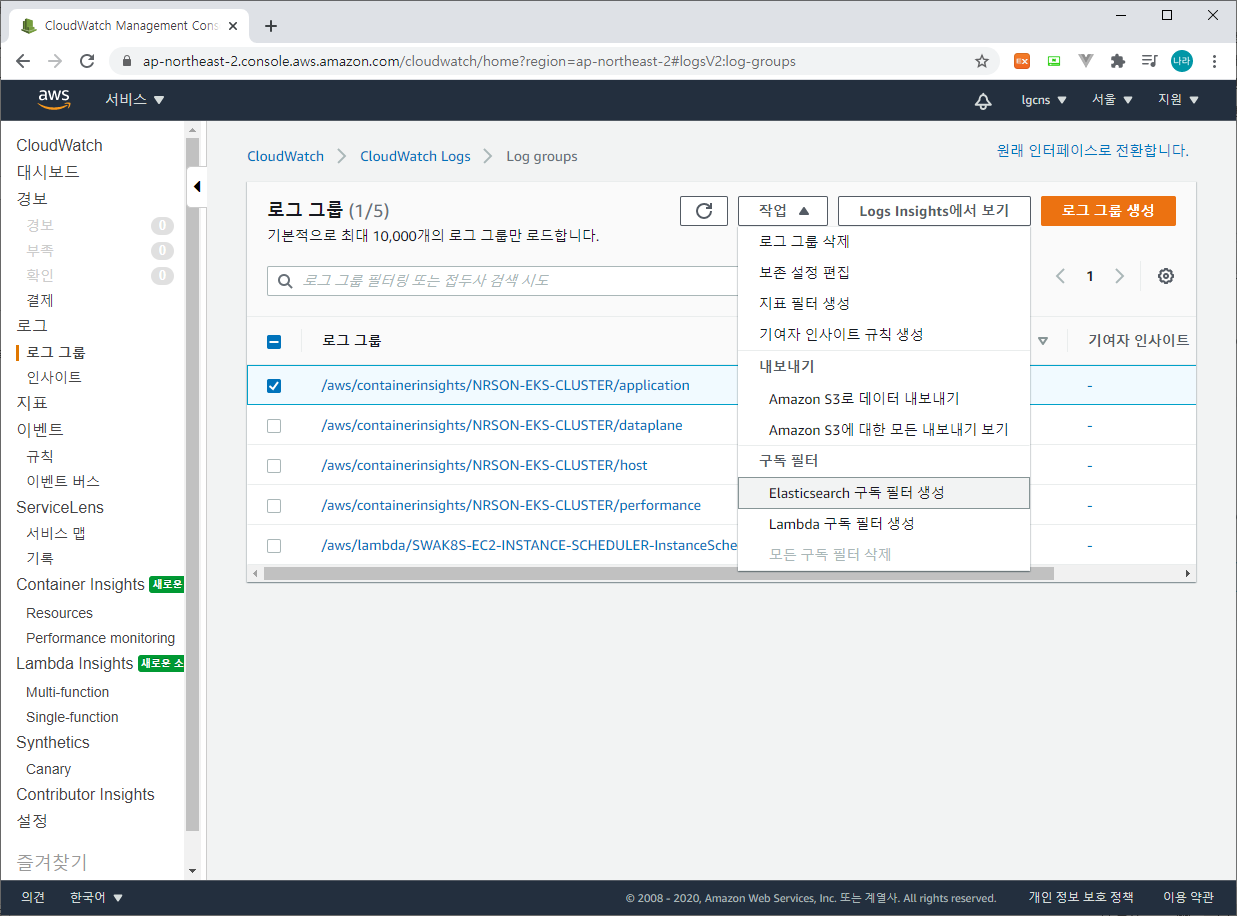This screenshot has height=916, width=1237.
Task: Open 대시보드 in the sidebar
Action: pos(48,172)
